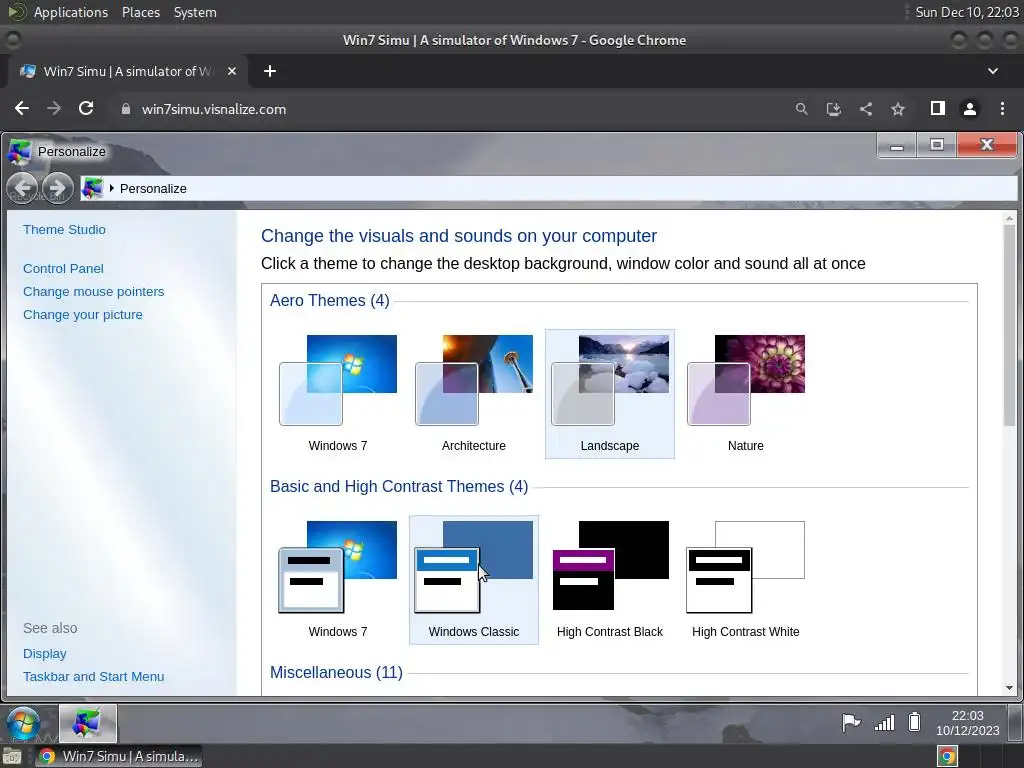
Task: Expand Chrome tab search chevron
Action: 993,71
